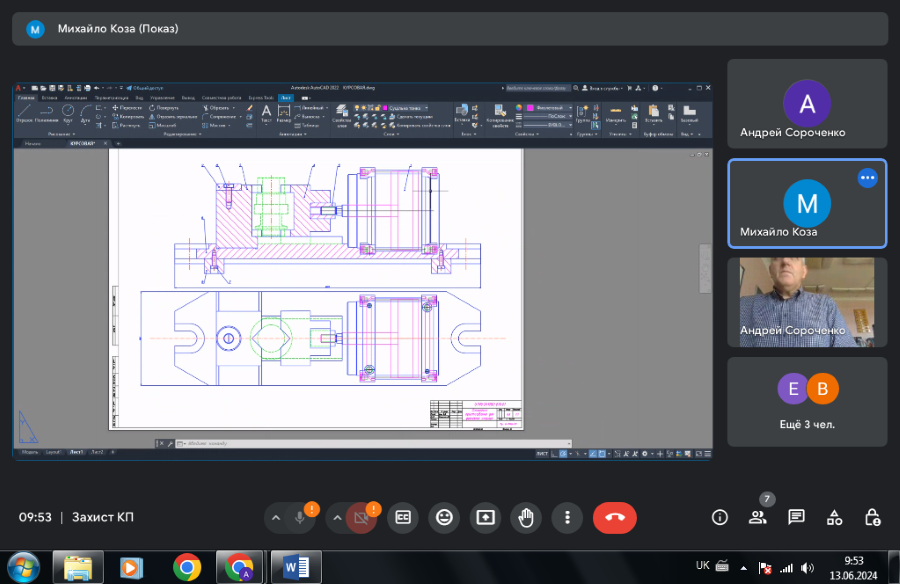Screen dimensions: 900x584
Task: Open Microsoft Word from the taskbar
Action: coord(297,567)
